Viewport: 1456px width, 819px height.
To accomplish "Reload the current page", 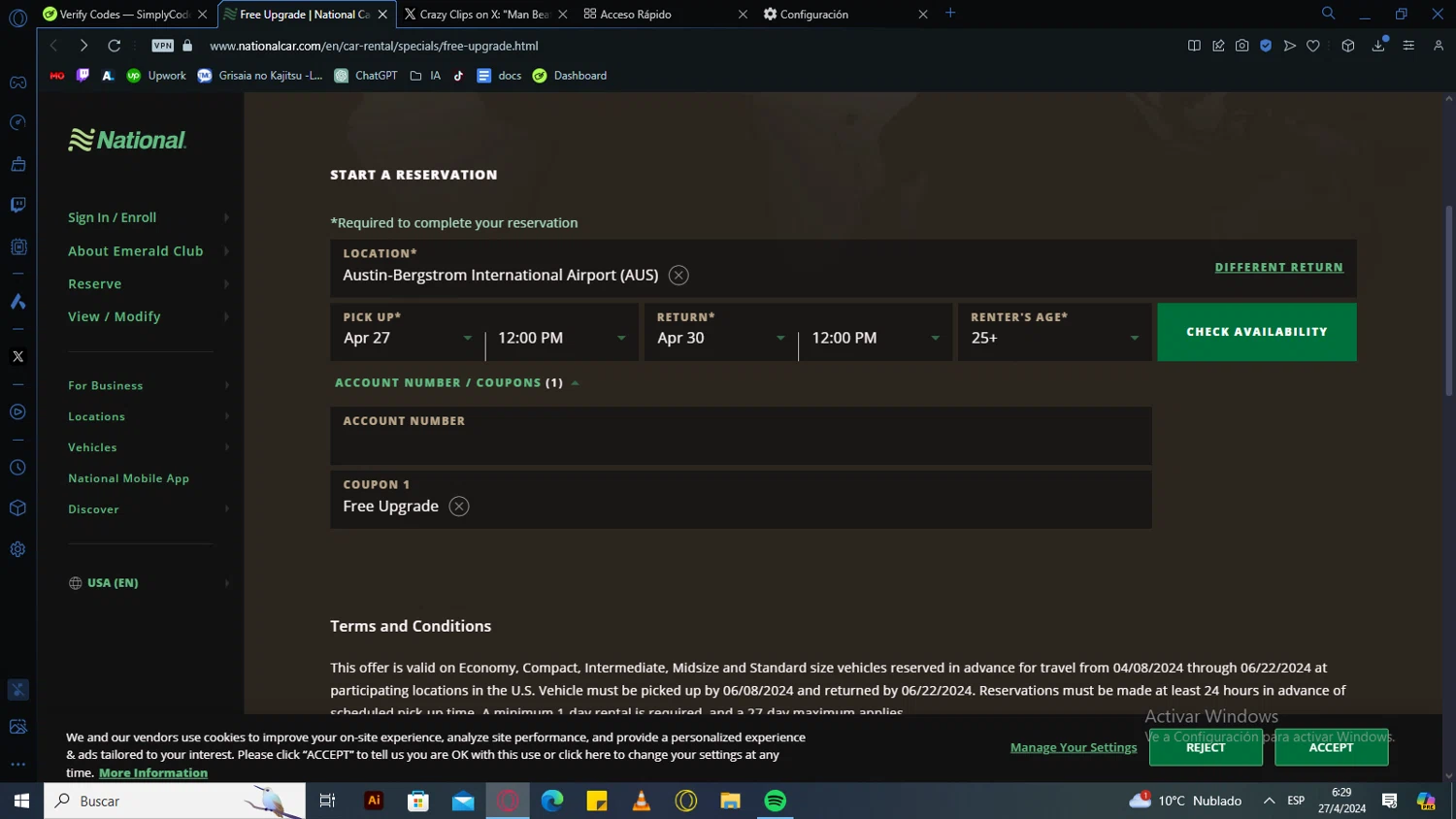I will tap(114, 46).
